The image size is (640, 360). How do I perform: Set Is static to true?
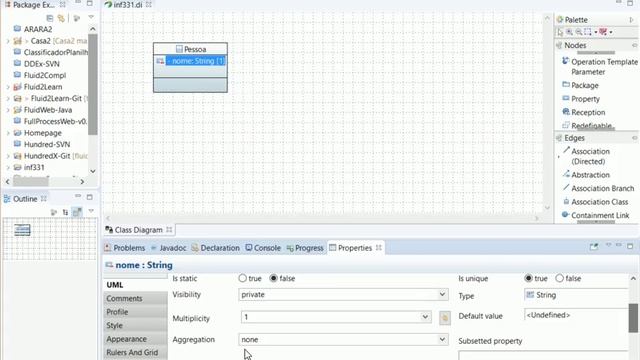tap(242, 278)
